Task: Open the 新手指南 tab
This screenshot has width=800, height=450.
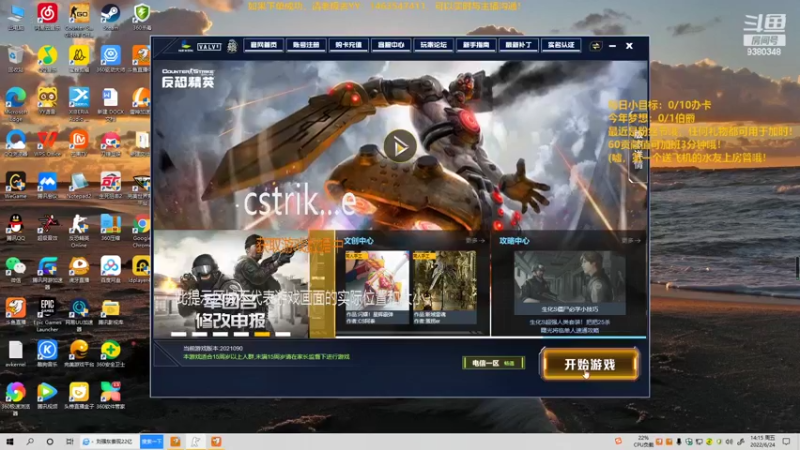Action: (476, 45)
